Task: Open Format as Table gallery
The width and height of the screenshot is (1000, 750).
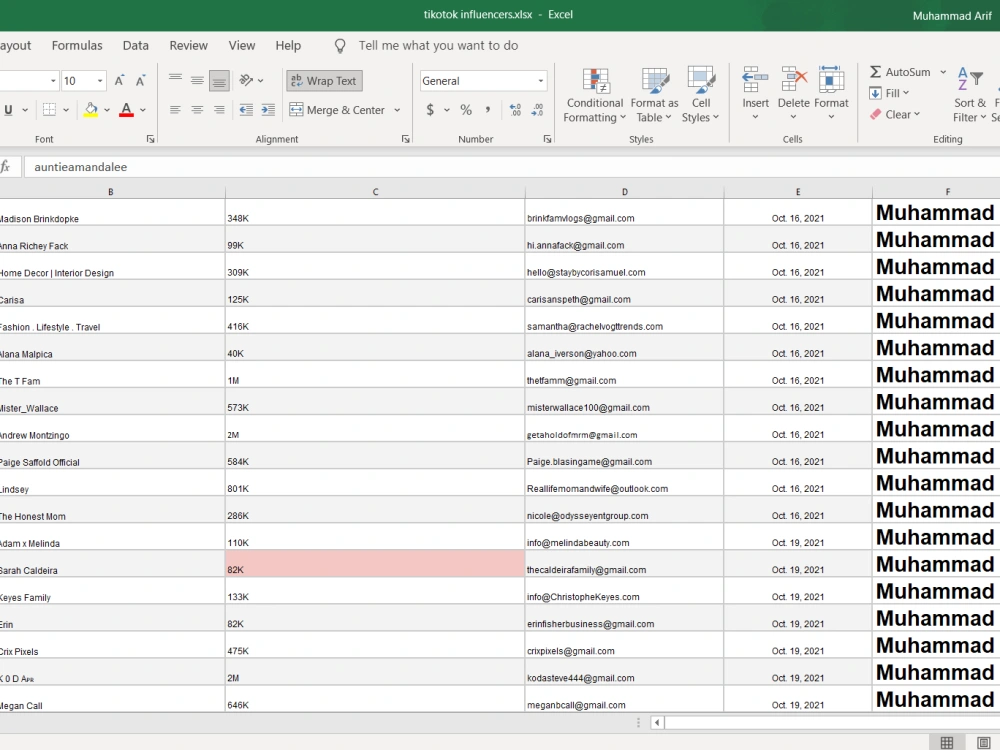Action: click(x=654, y=96)
